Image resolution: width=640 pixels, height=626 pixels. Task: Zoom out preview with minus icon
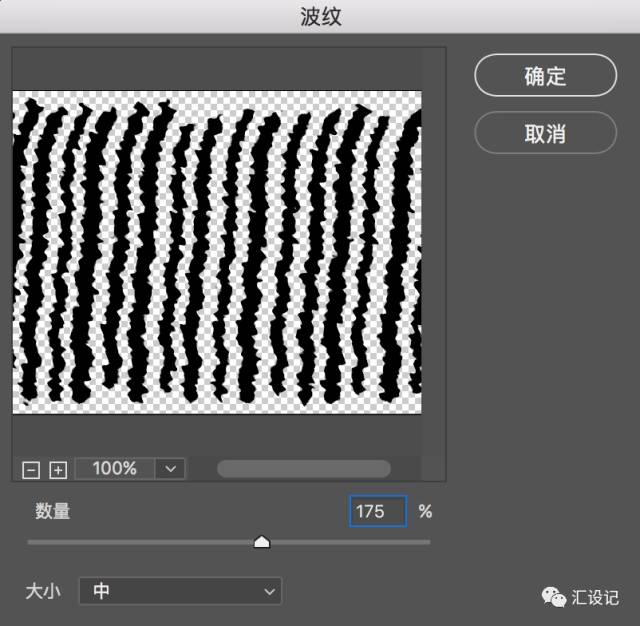[31, 469]
